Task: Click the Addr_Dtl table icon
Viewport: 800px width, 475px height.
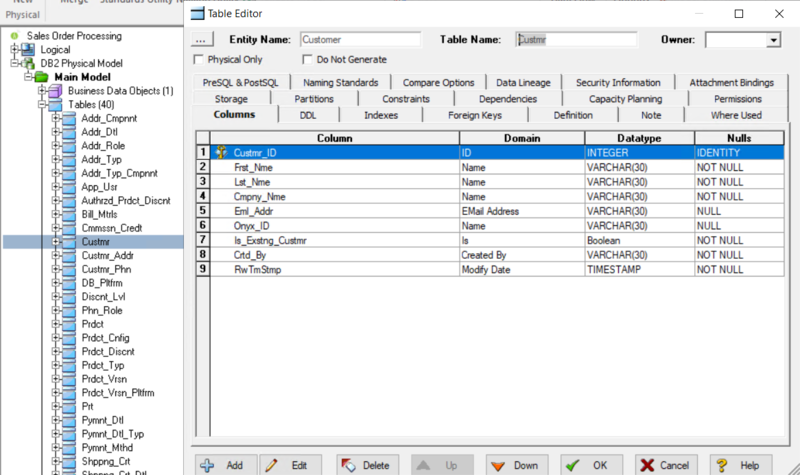Action: [69, 132]
